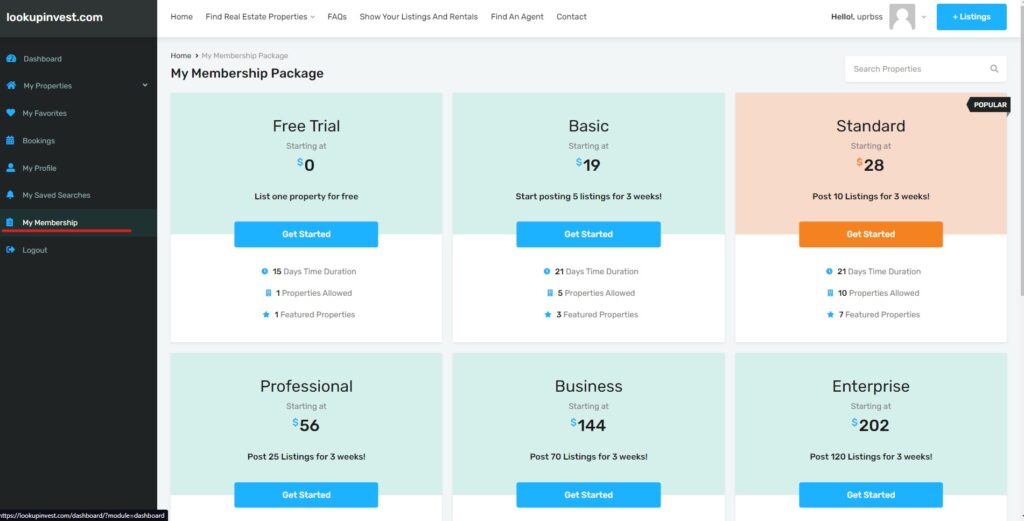Go to Home in top navigation
Viewport: 1024px width, 521px height.
click(182, 17)
